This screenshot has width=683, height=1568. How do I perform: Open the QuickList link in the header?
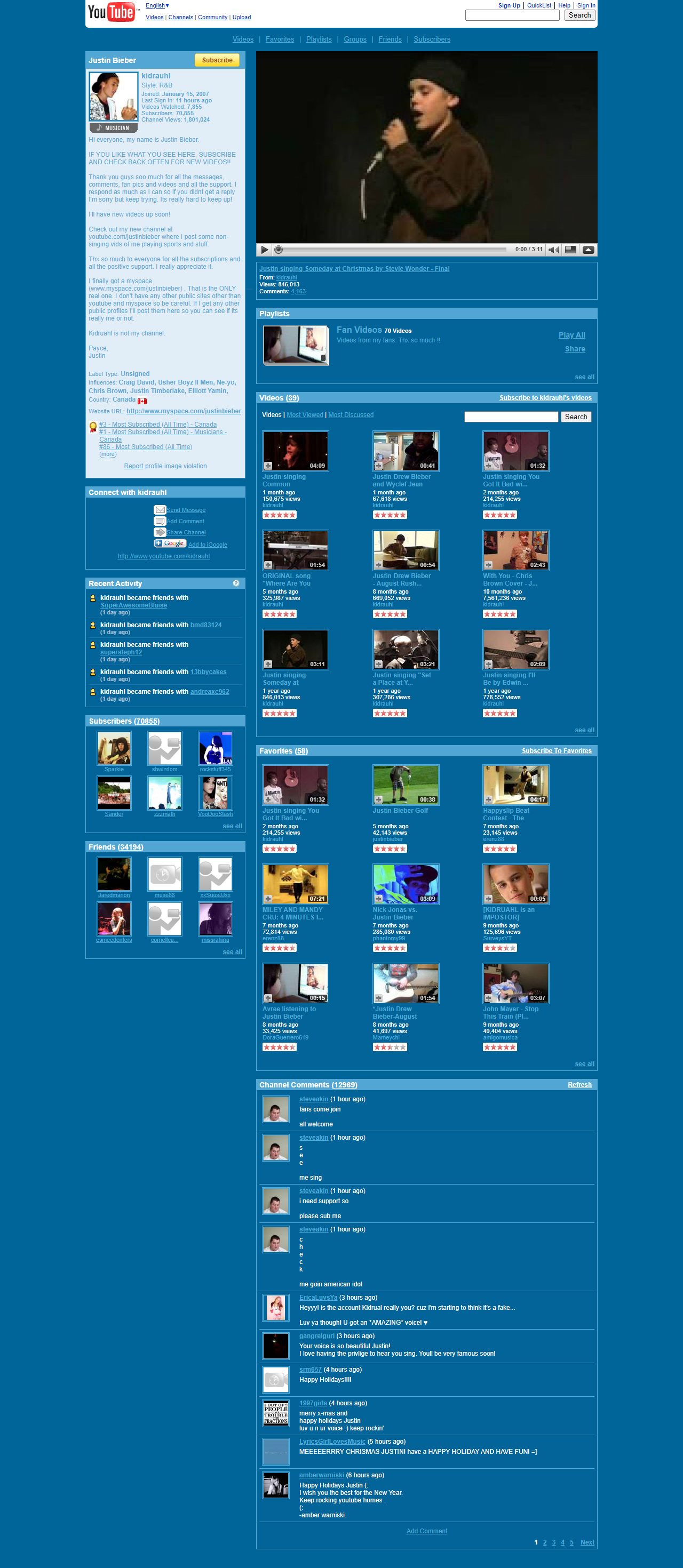pos(539,5)
